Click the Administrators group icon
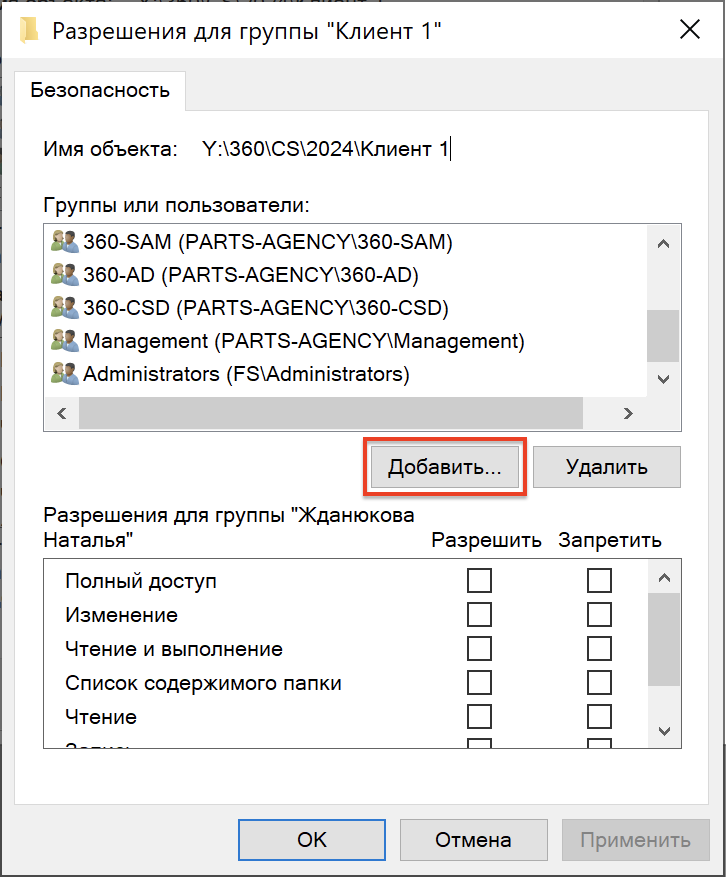Screen dimensions: 726x877 tap(64, 374)
